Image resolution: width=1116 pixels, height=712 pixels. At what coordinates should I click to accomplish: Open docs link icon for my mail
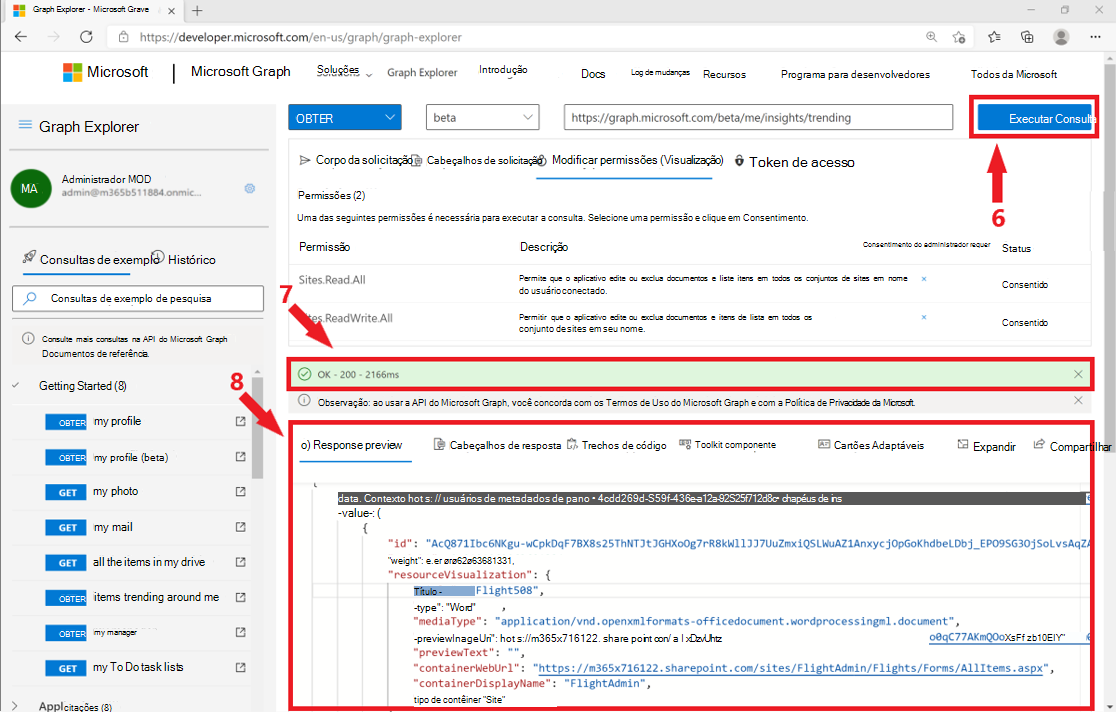pyautogui.click(x=241, y=527)
